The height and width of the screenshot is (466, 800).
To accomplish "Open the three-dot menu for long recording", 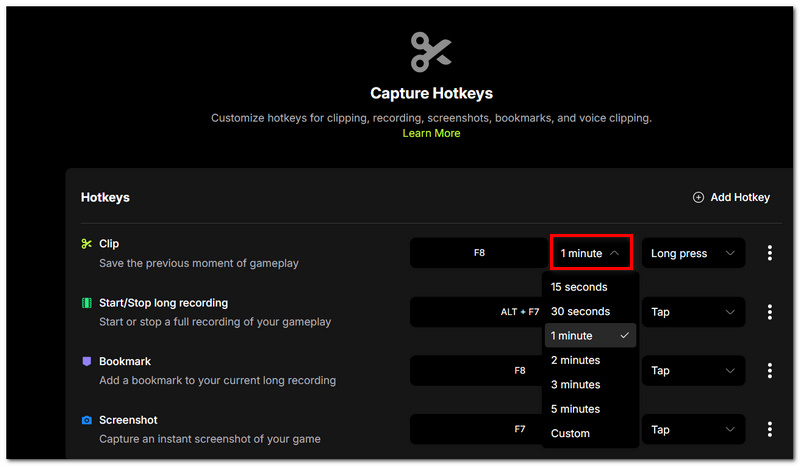I will click(x=769, y=312).
